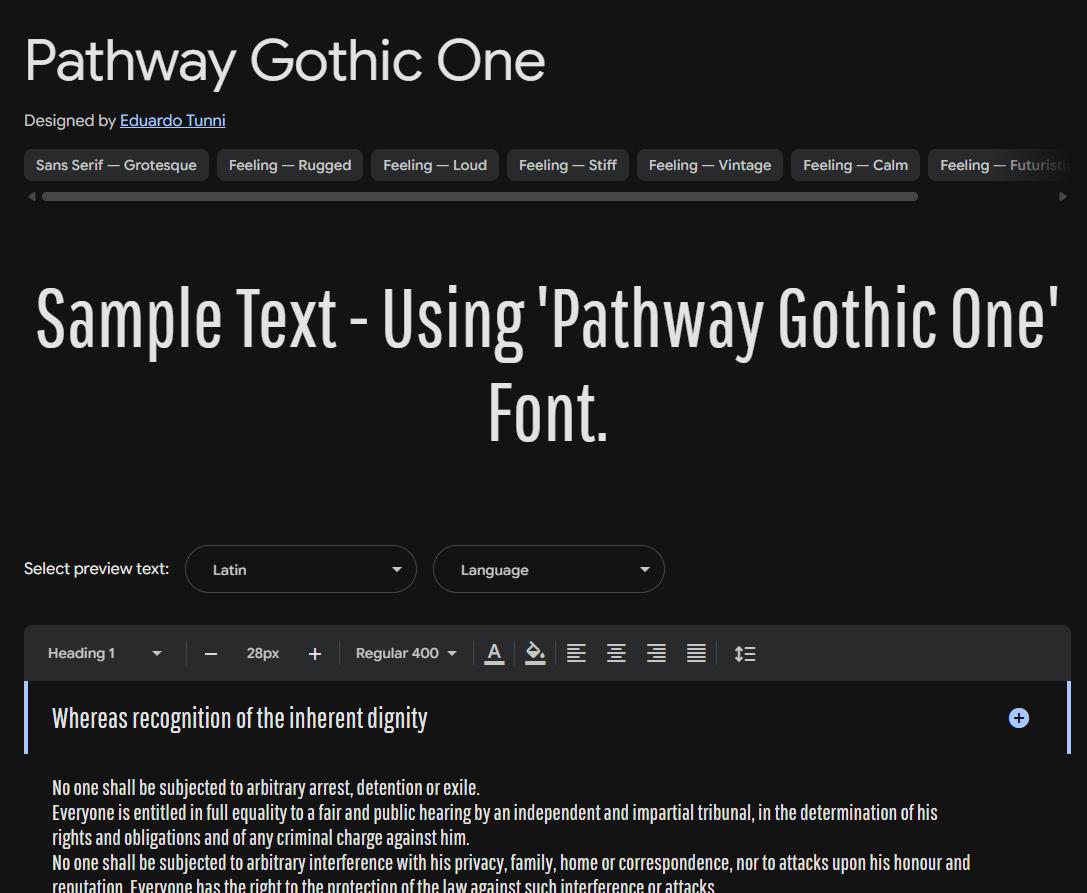Increase font size with plus button
Viewport: 1087px width, 893px height.
(315, 654)
